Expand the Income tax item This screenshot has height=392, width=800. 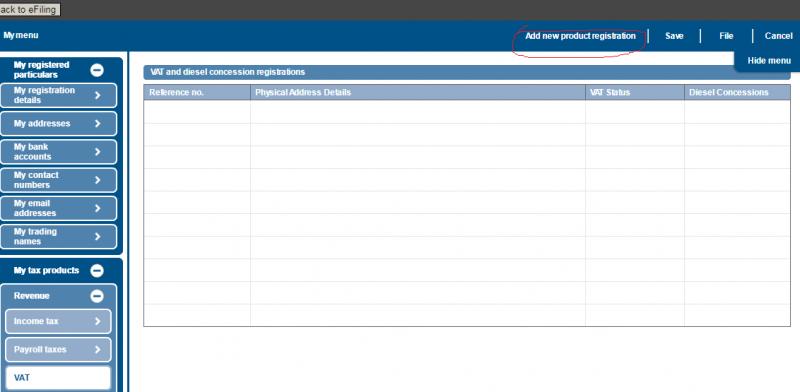[x=59, y=322]
